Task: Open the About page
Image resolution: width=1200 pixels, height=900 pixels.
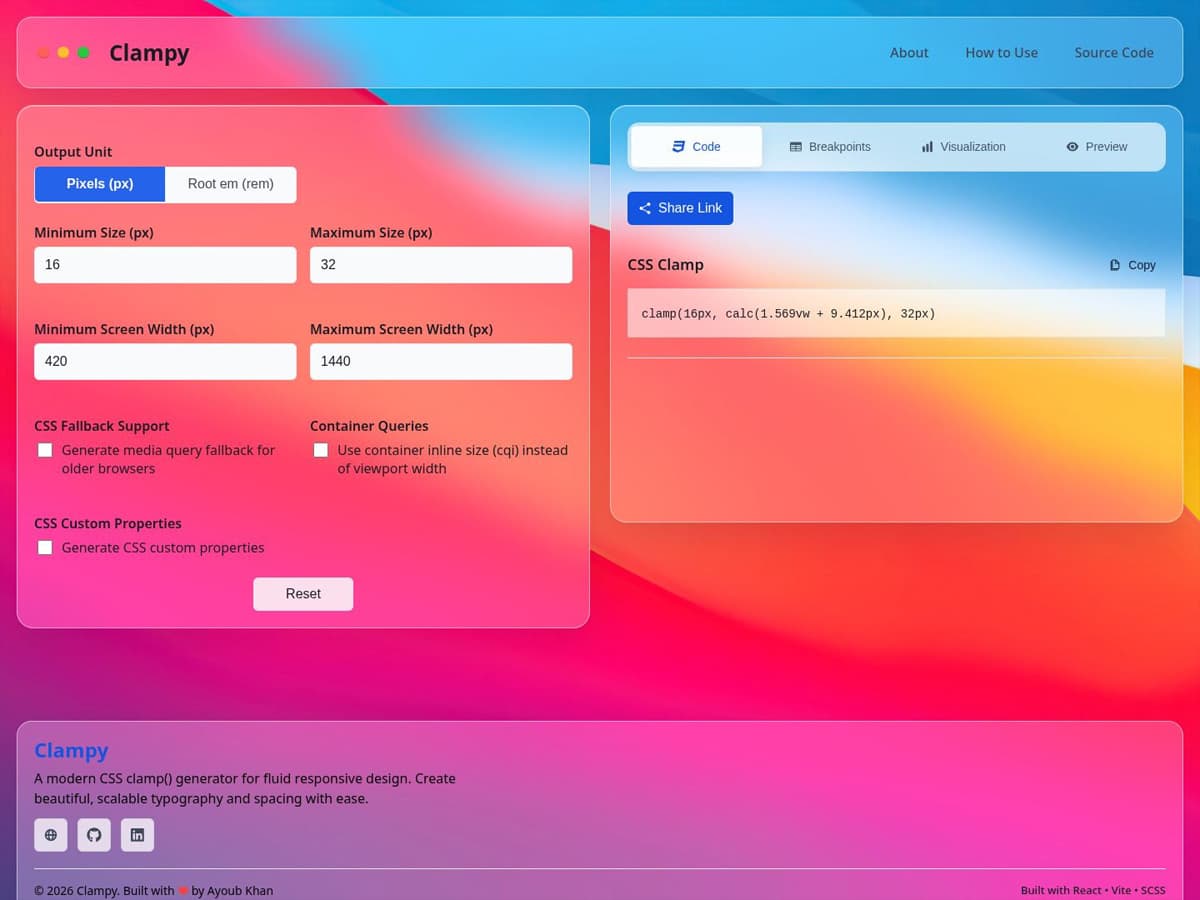Action: point(909,53)
